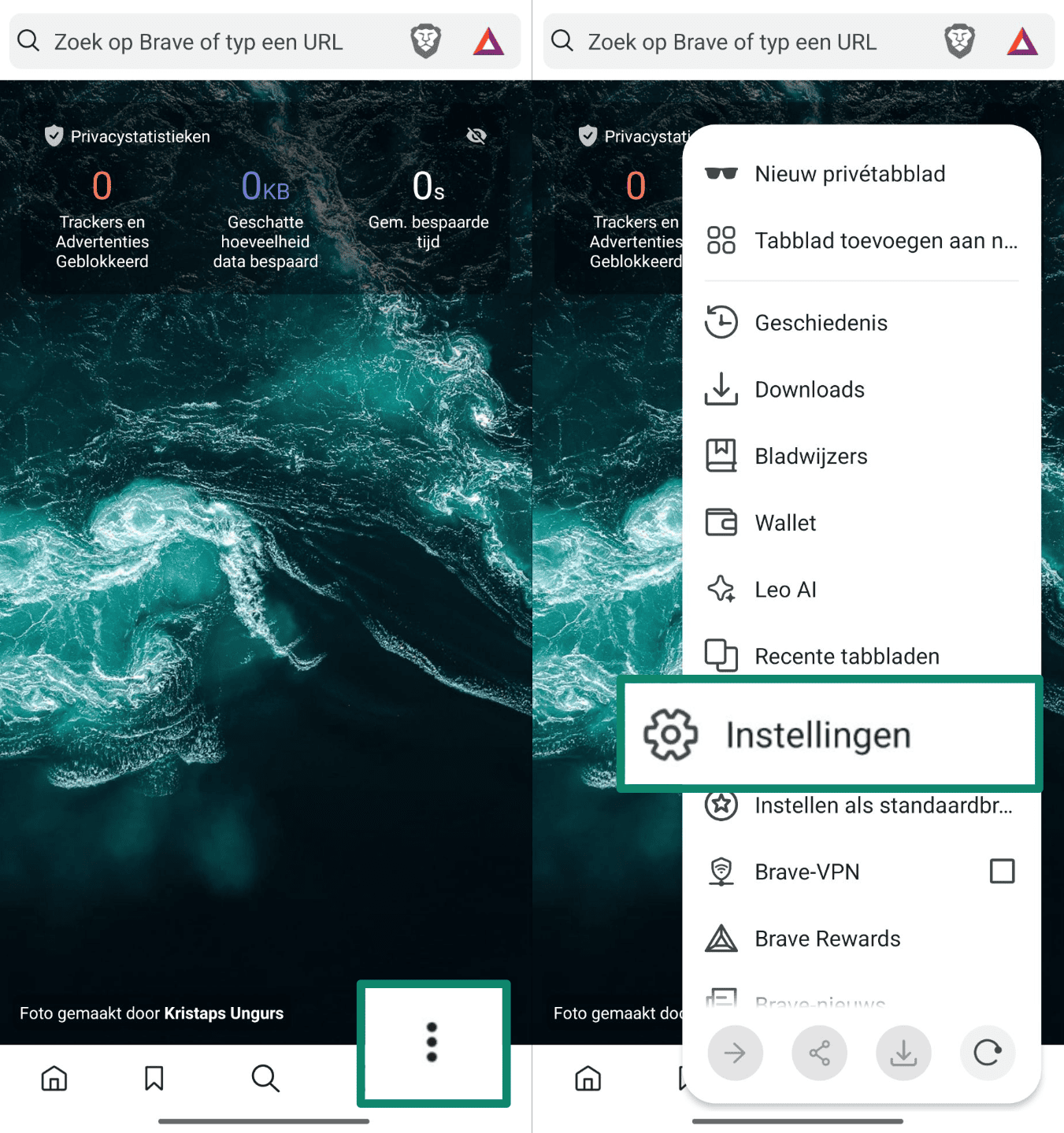Enable the Brave-VPN checkbox
The height and width of the screenshot is (1133, 1064).
coord(1002,872)
